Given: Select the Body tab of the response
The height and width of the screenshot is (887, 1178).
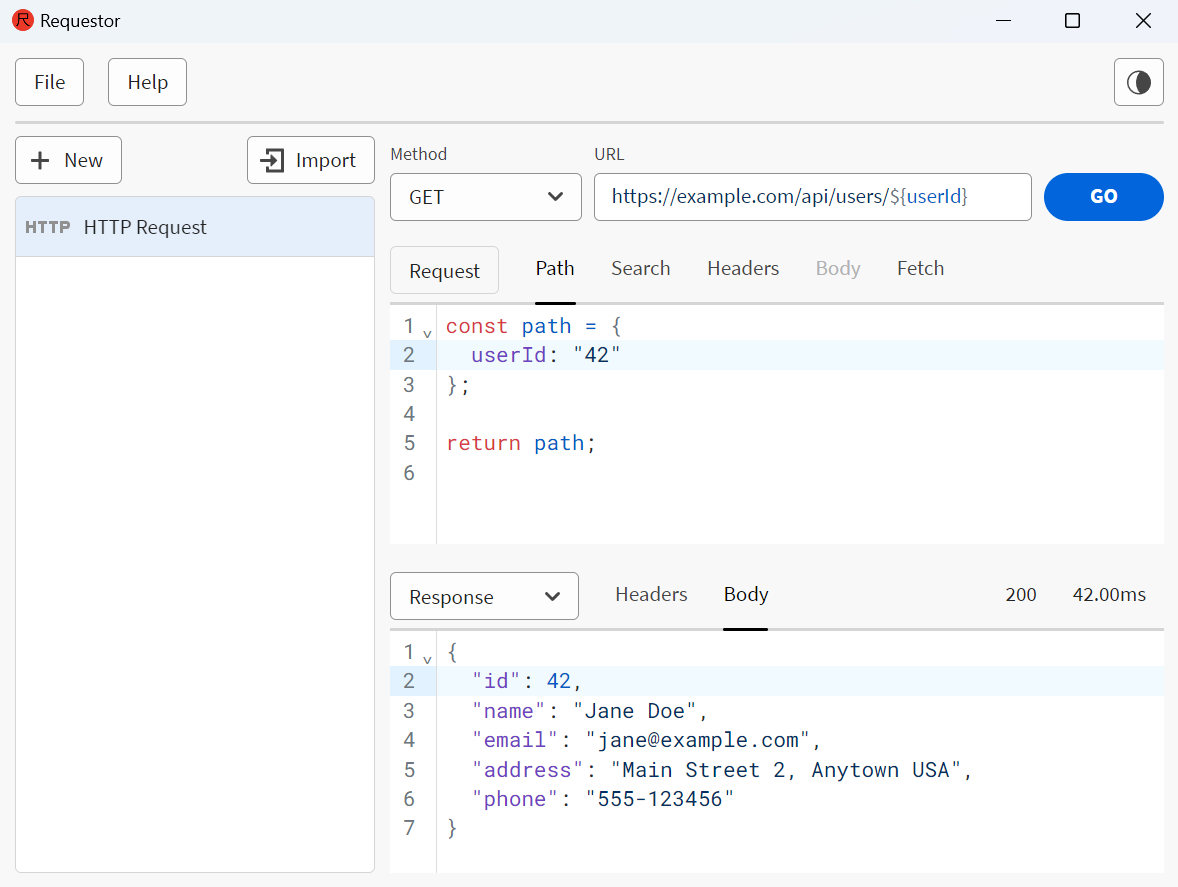Looking at the screenshot, I should 745,594.
